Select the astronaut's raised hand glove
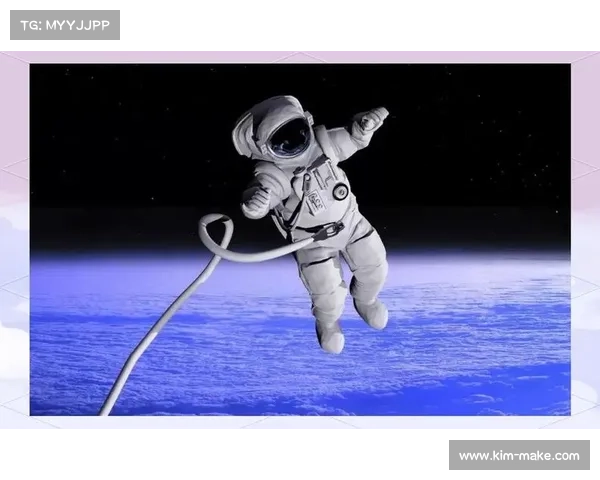Viewport: 600px width, 480px height. [371, 120]
